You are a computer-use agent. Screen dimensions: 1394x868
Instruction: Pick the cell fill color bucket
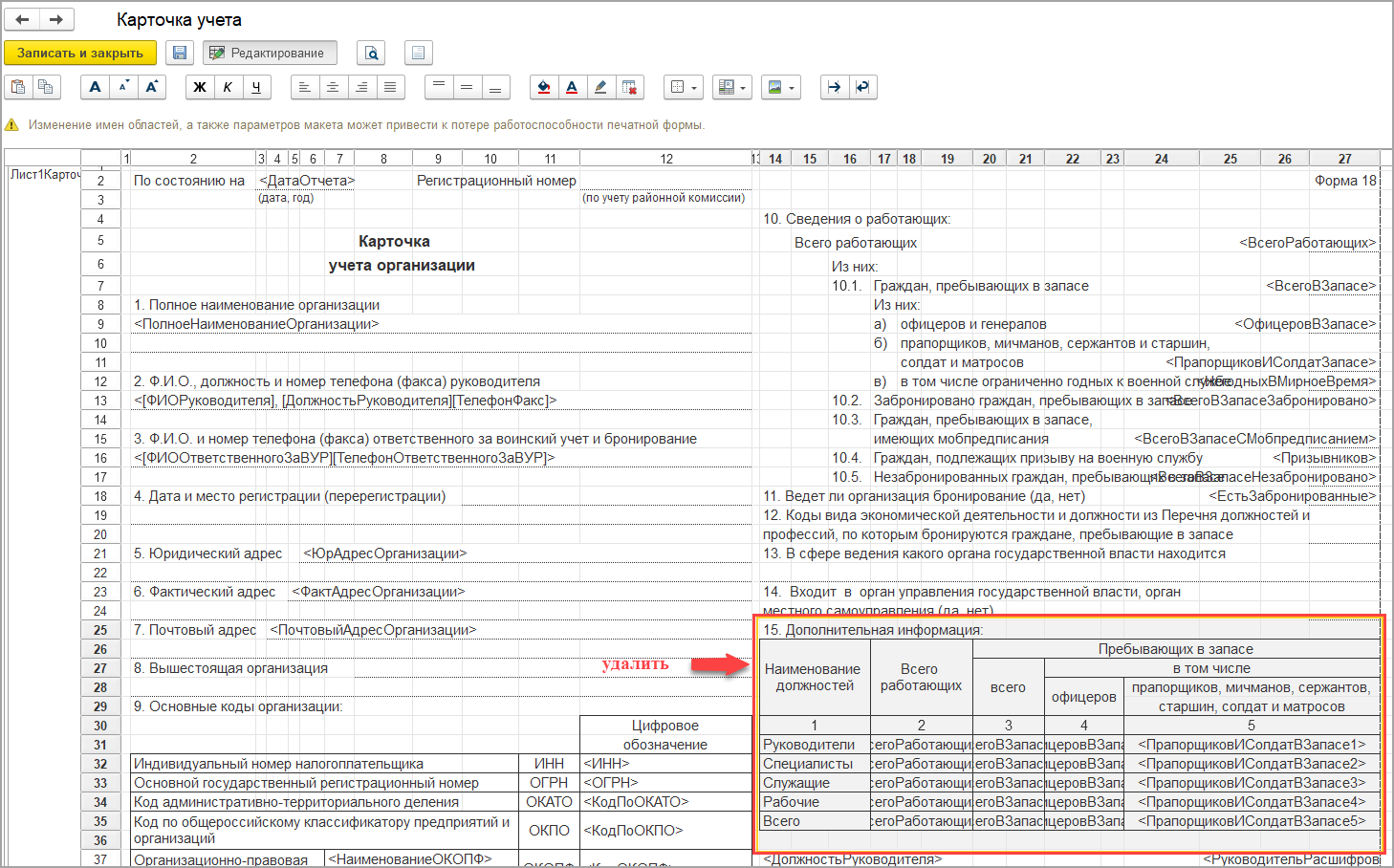[x=544, y=87]
